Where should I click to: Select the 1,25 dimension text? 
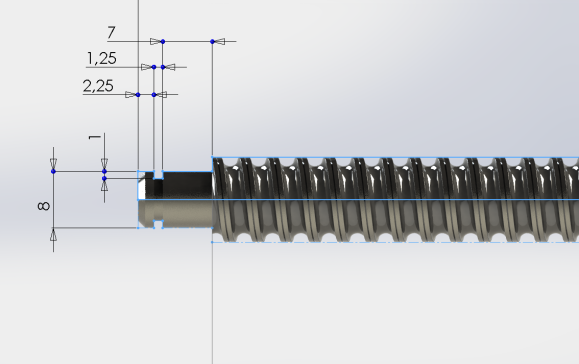[102, 58]
